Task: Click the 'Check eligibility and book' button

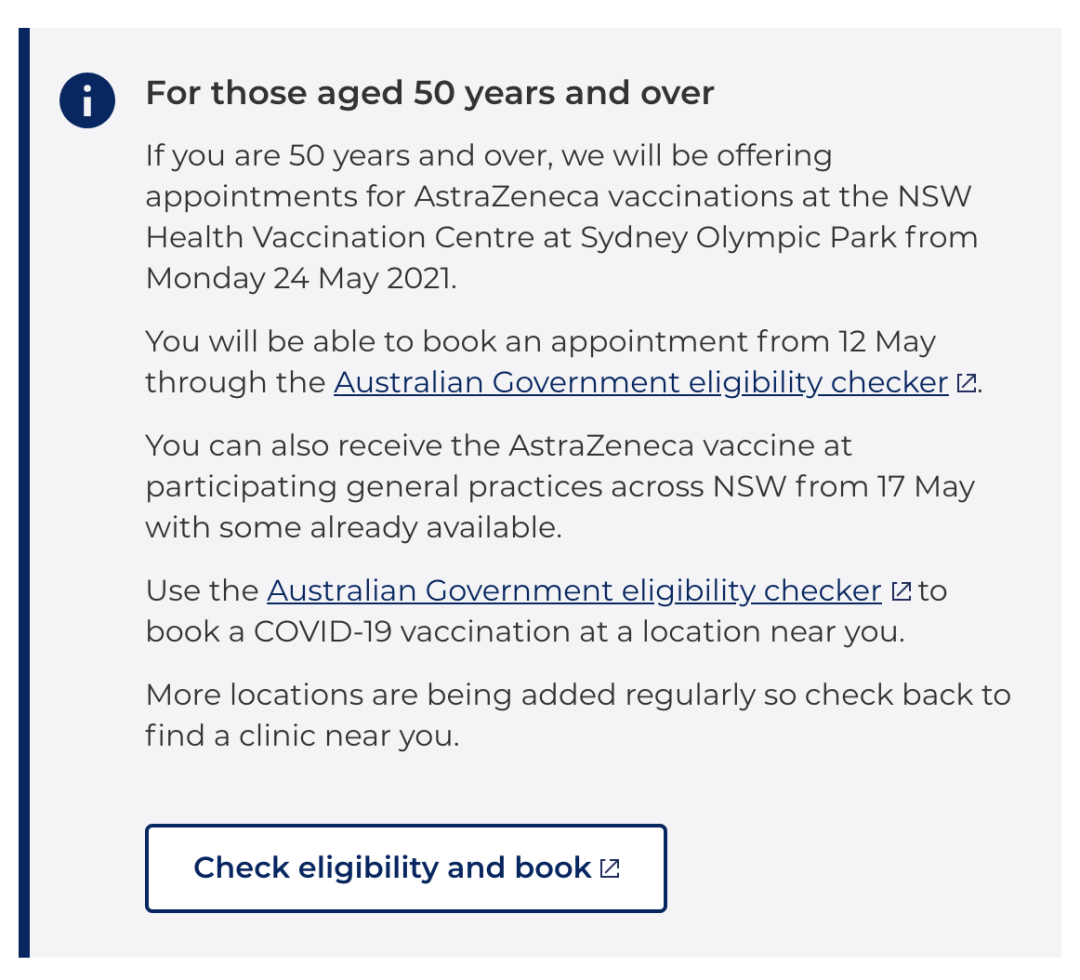Action: [x=406, y=868]
